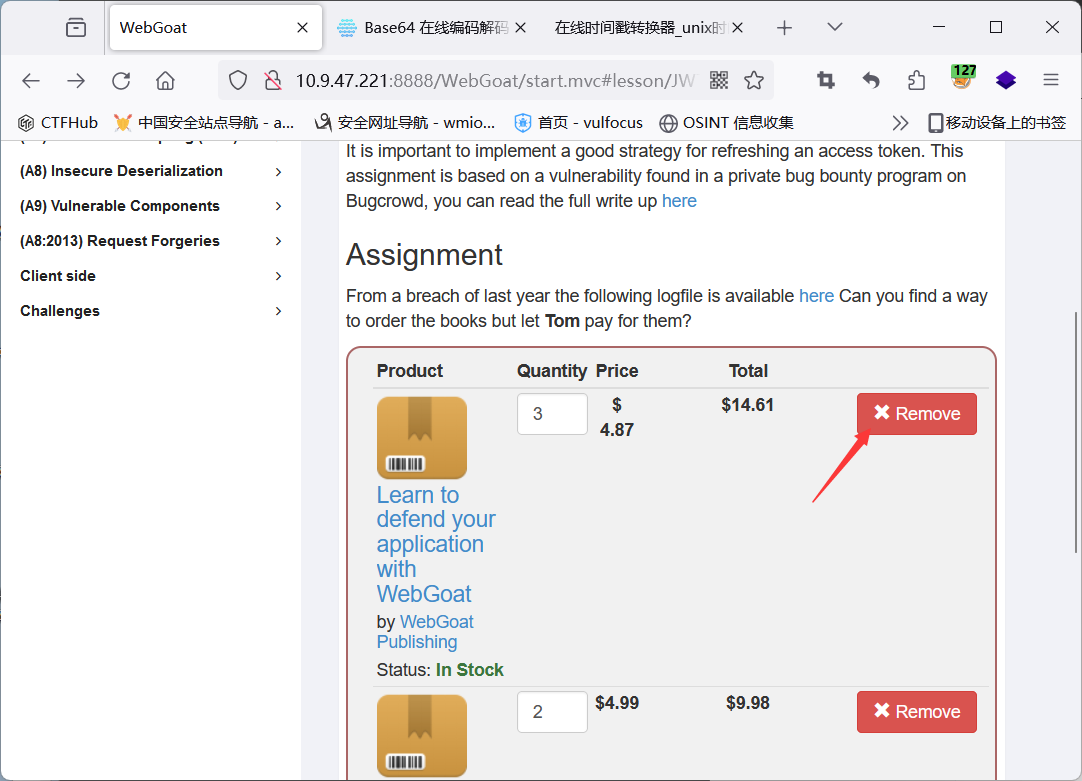Open the Bugcrowd write up 'here' link

pos(679,201)
